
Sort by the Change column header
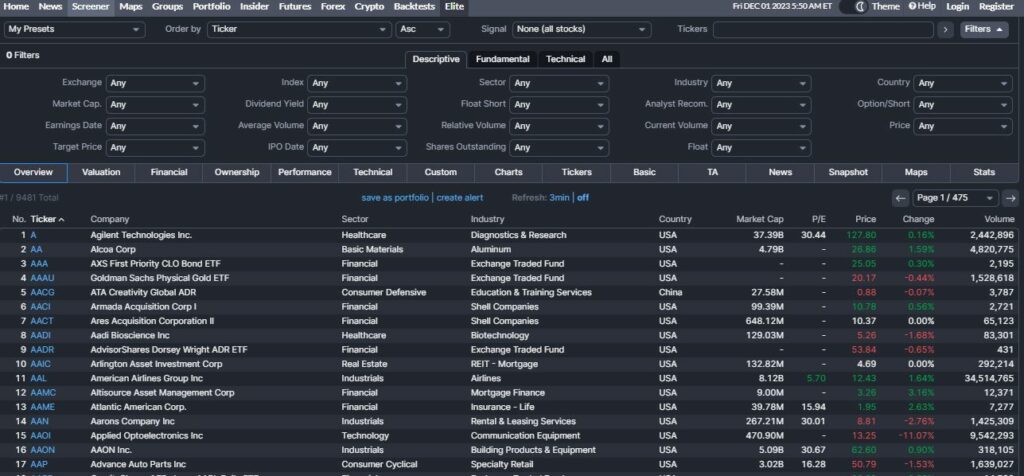918,219
